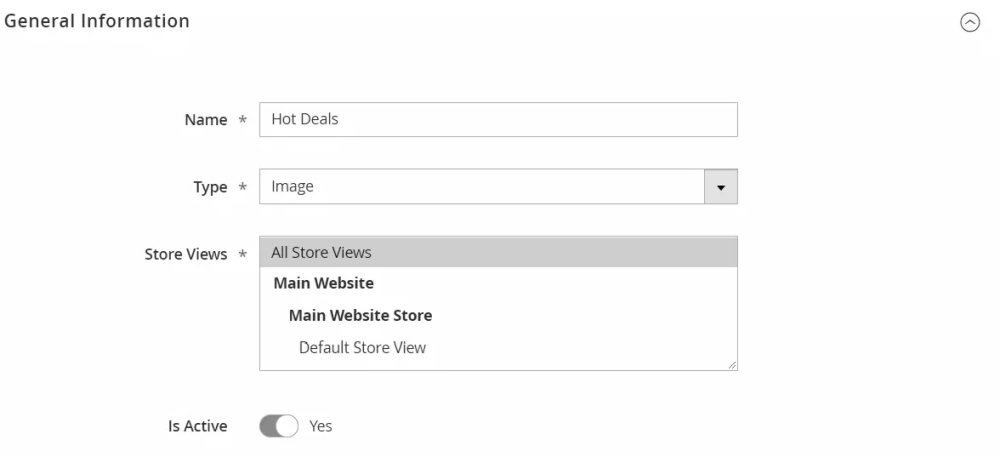Click the Yes label beside the switch
Screen dimensions: 1000x457
coord(321,426)
